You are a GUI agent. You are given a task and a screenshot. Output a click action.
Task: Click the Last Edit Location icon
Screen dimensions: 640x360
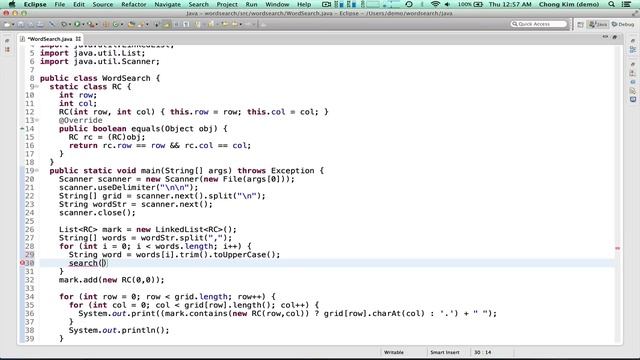tap(225, 24)
